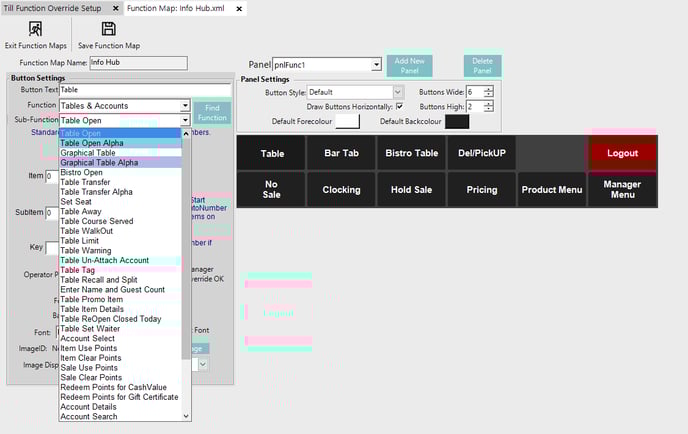Select the Function Map: Info Hub.xml tab
This screenshot has height=434, width=688.
(176, 8)
